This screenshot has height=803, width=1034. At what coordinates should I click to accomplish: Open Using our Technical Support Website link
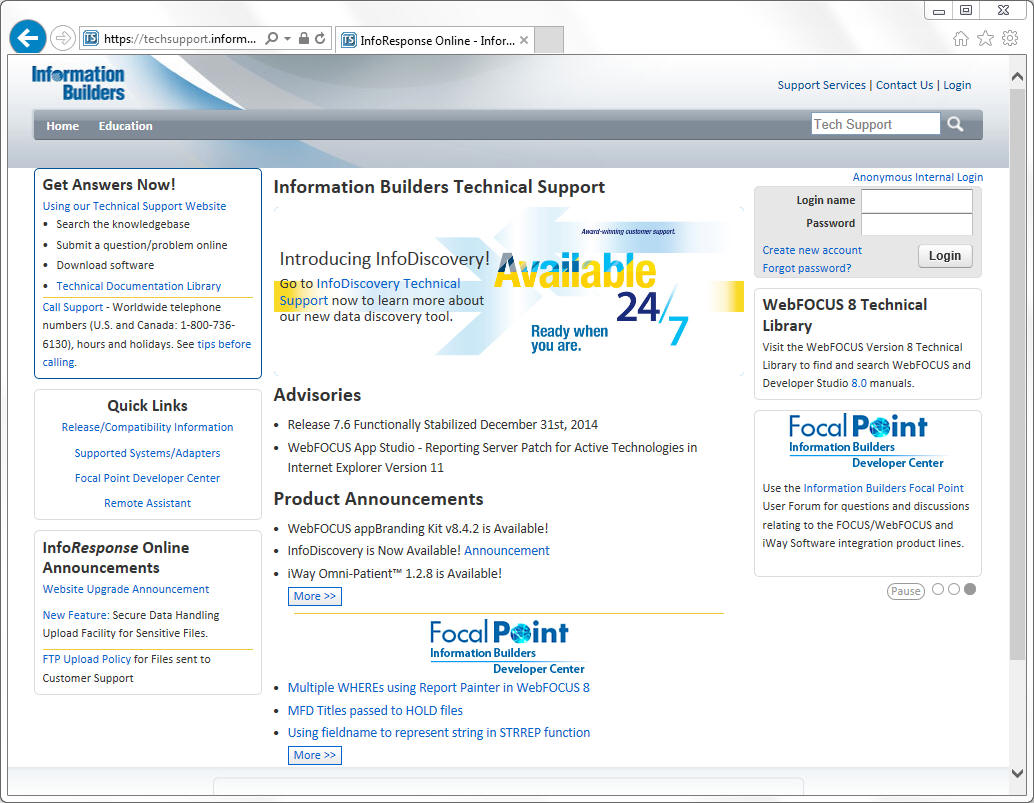135,206
